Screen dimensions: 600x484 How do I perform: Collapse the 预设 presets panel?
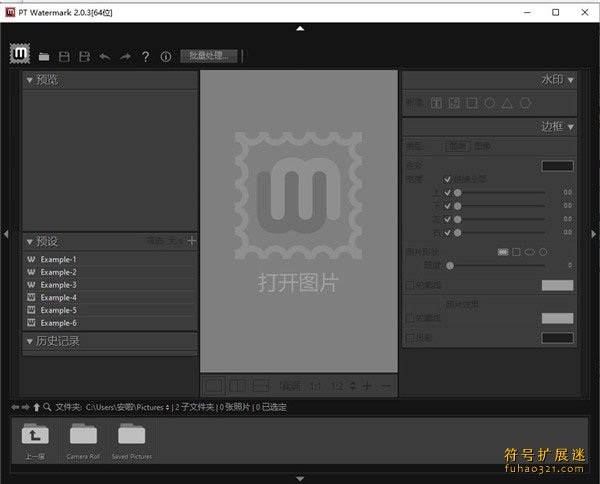pos(29,241)
